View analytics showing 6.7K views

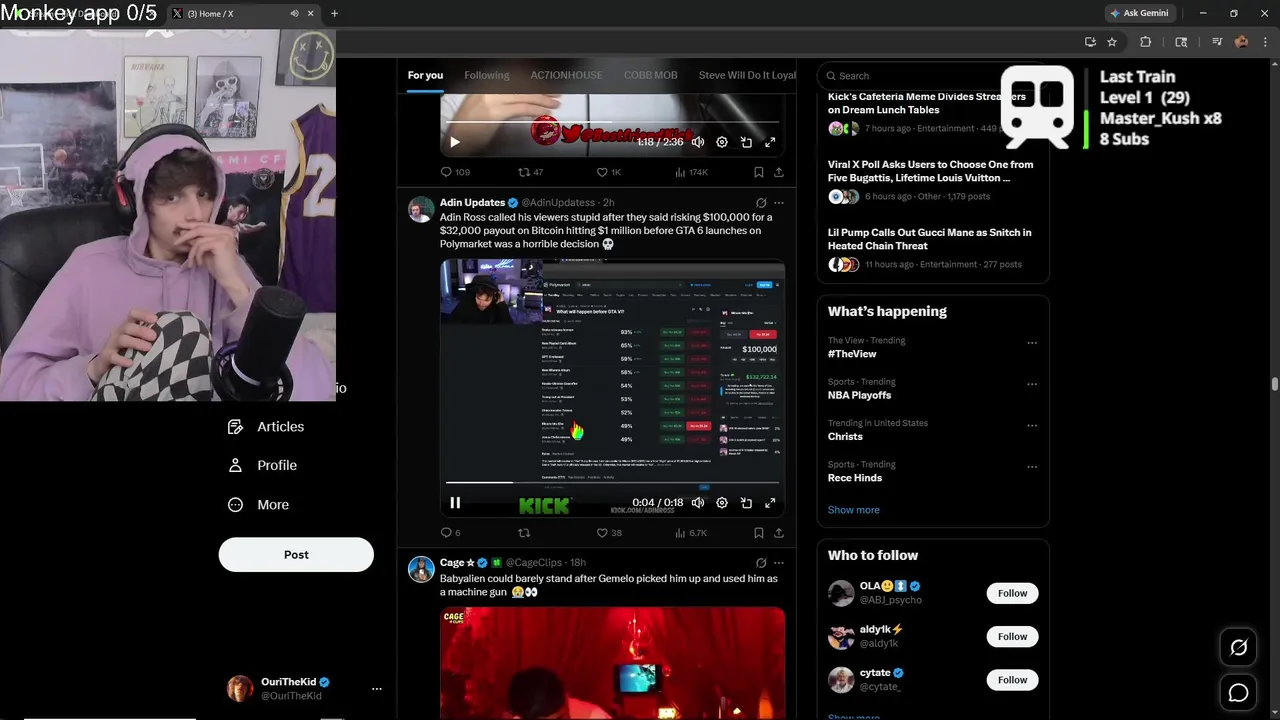690,533
